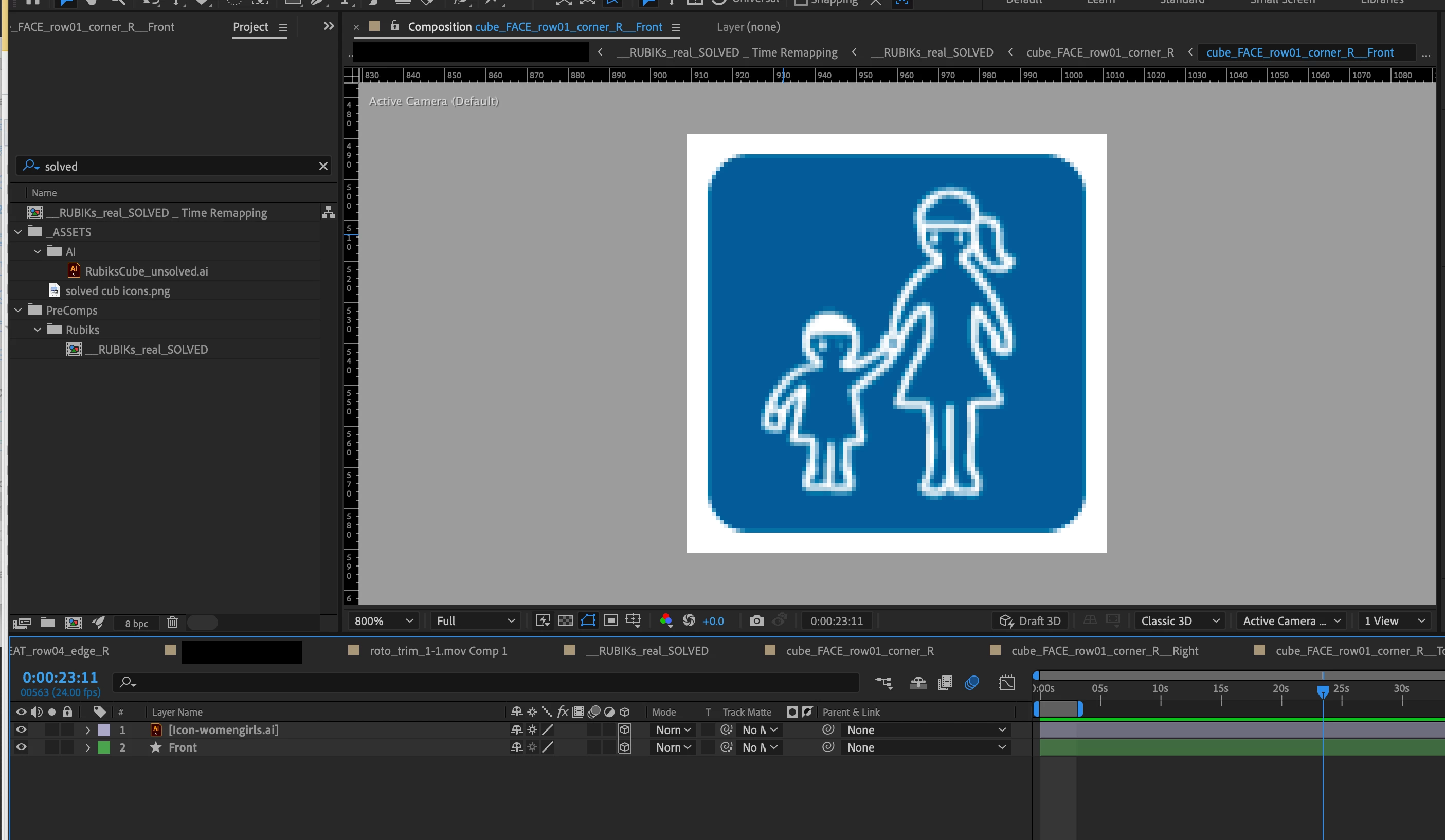Viewport: 1445px width, 840px height.
Task: Switch to the cube_FACE_row01_corner_R__Right timeline tab
Action: pos(1104,651)
